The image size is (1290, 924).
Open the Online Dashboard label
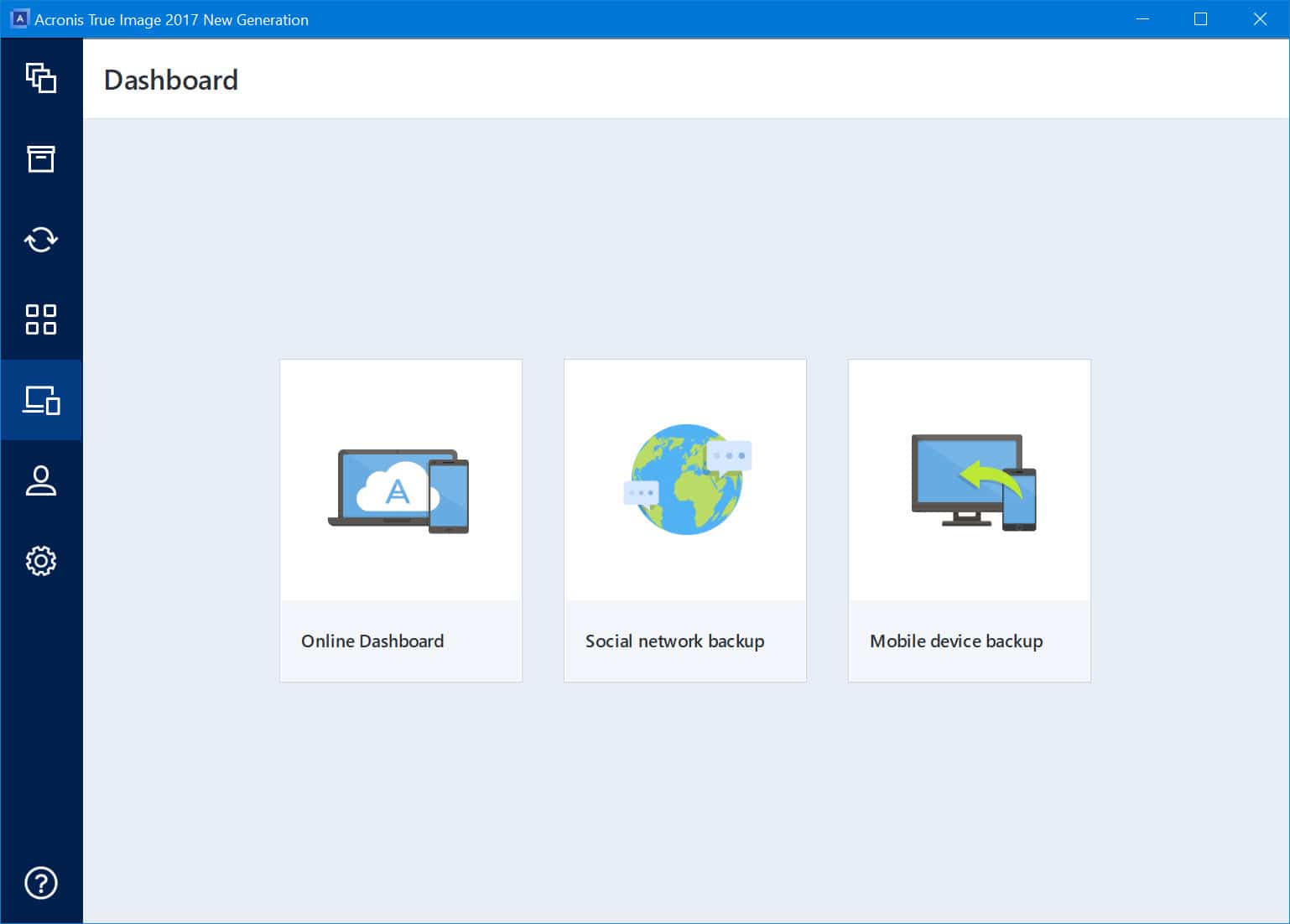372,641
